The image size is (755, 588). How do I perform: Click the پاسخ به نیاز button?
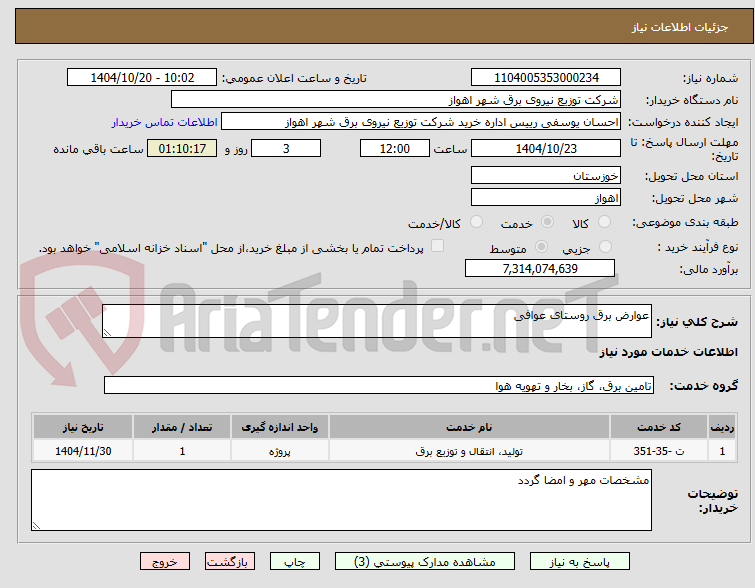tap(580, 562)
